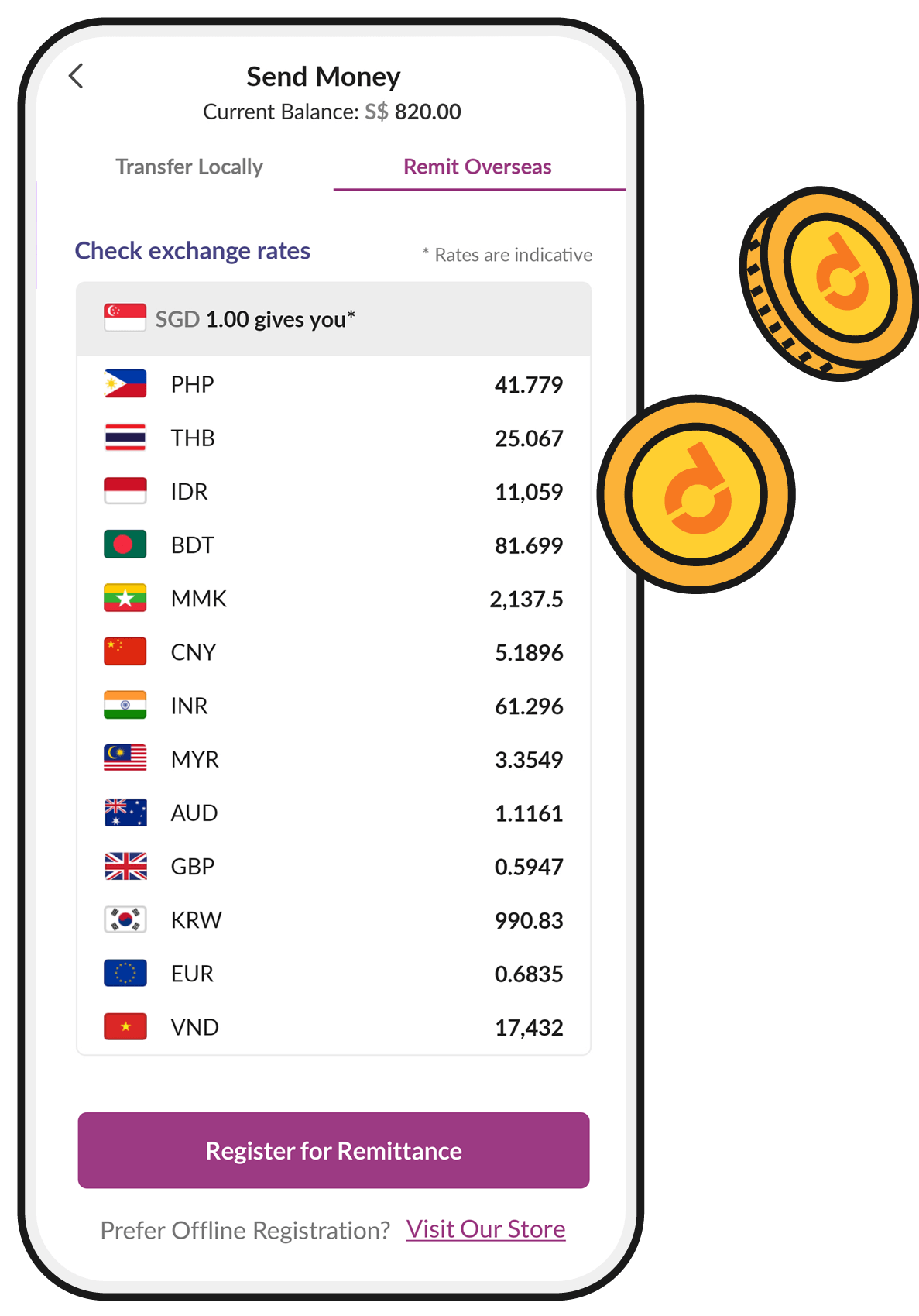
Task: Select the INR exchange rate row
Action: pos(334,706)
